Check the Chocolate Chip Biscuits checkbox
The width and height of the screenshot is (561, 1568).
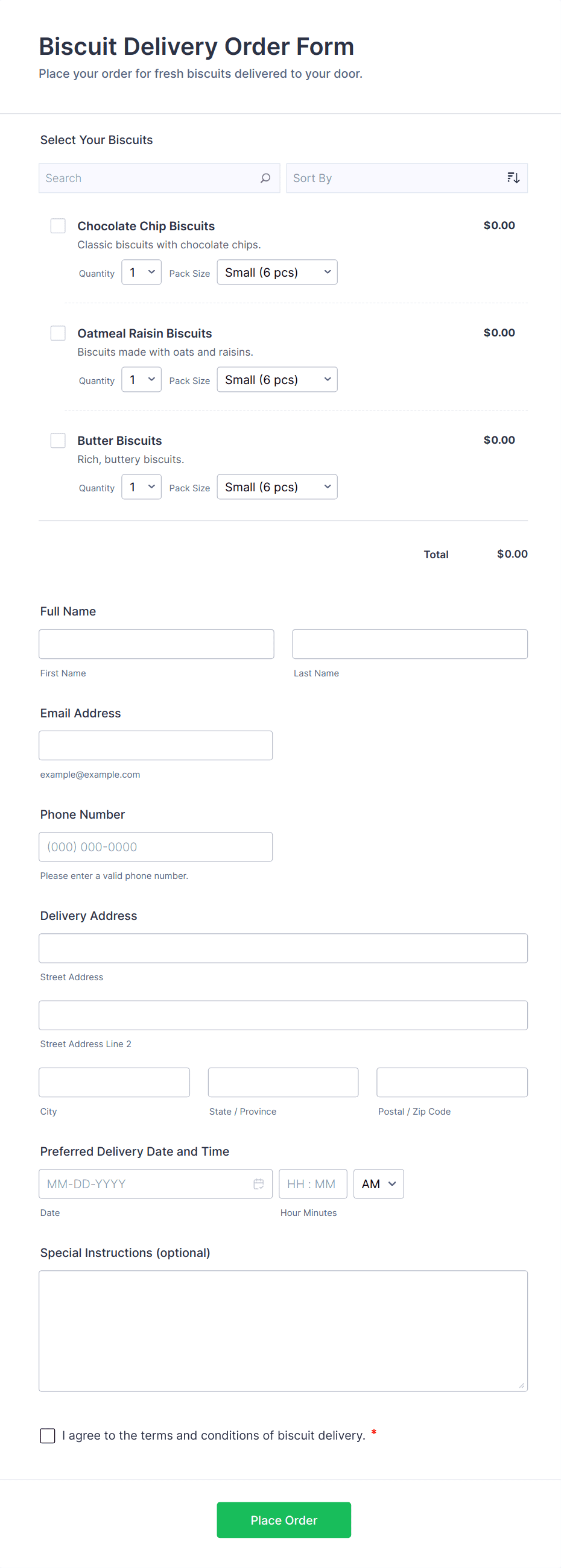pos(58,226)
